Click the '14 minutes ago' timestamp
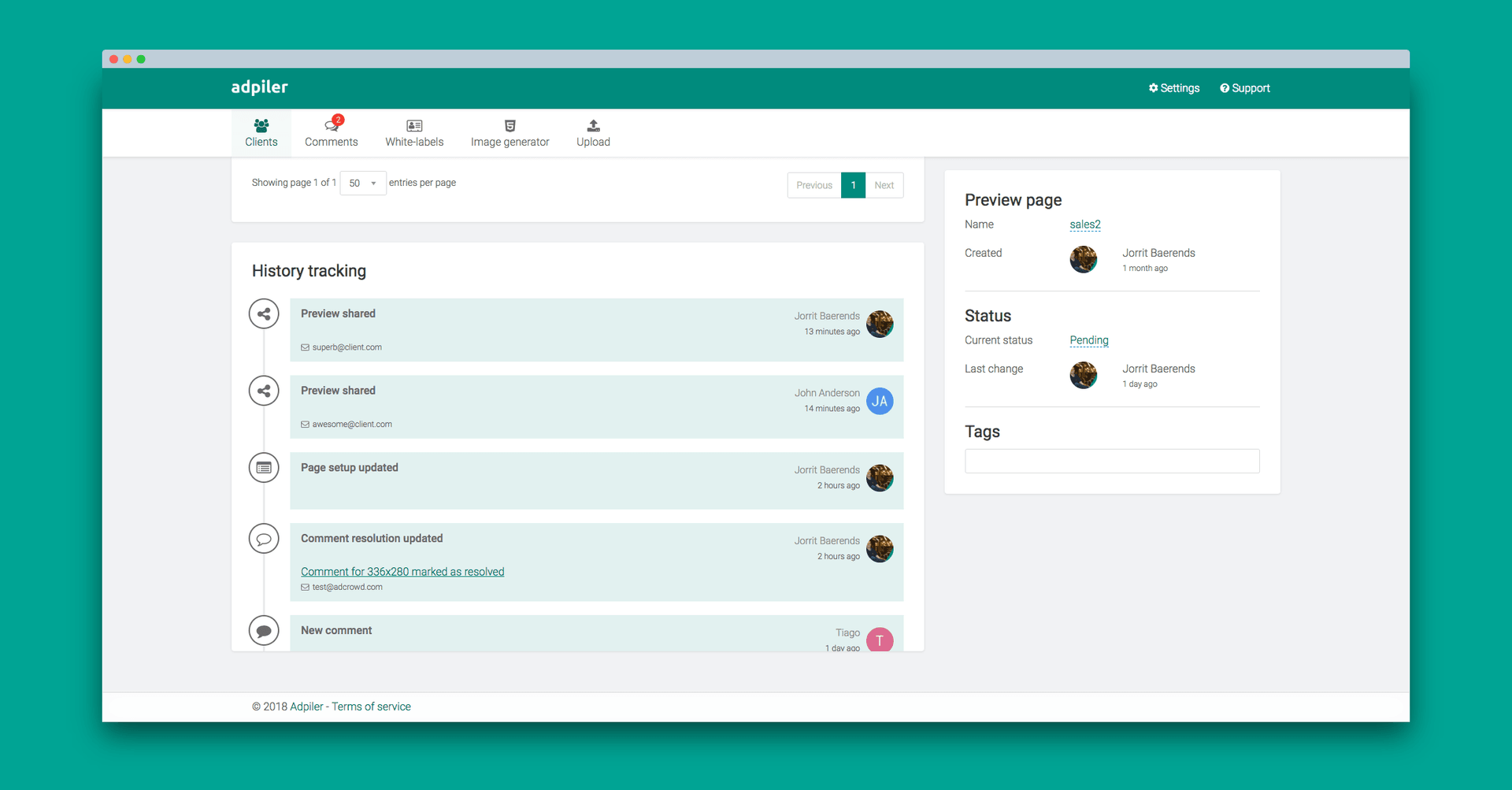Viewport: 1512px width, 790px height. pos(832,409)
